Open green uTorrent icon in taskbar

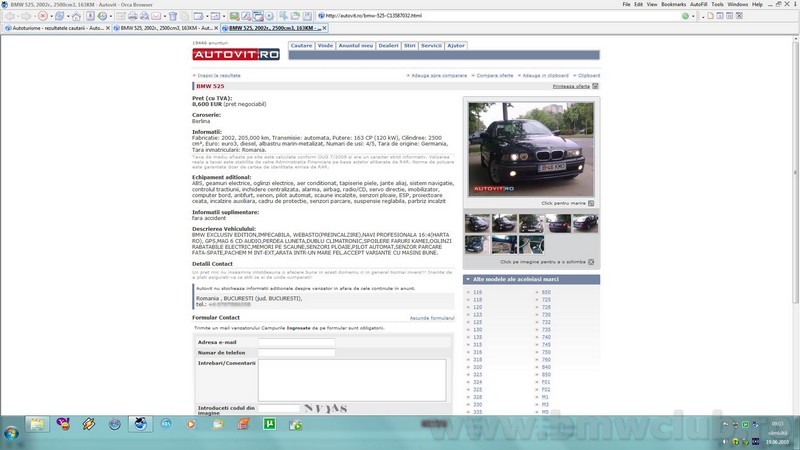point(269,424)
